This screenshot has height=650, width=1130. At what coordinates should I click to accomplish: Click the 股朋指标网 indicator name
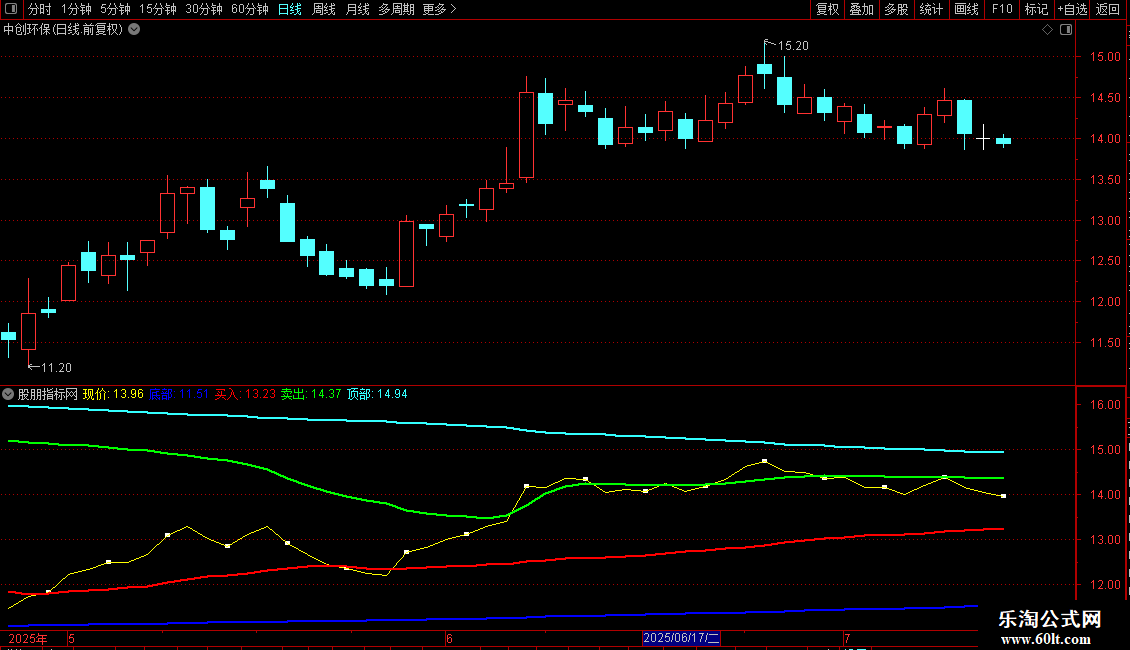click(48, 394)
